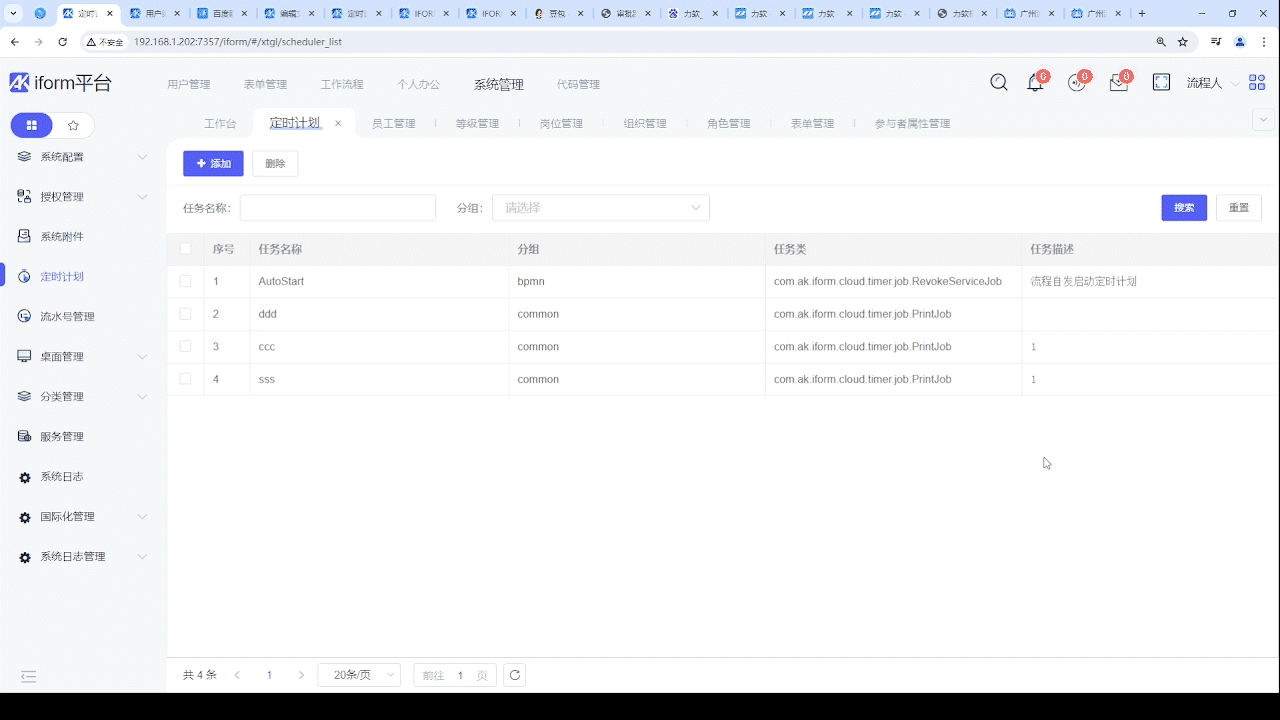Open the app grid icon at top right

[x=1257, y=83]
